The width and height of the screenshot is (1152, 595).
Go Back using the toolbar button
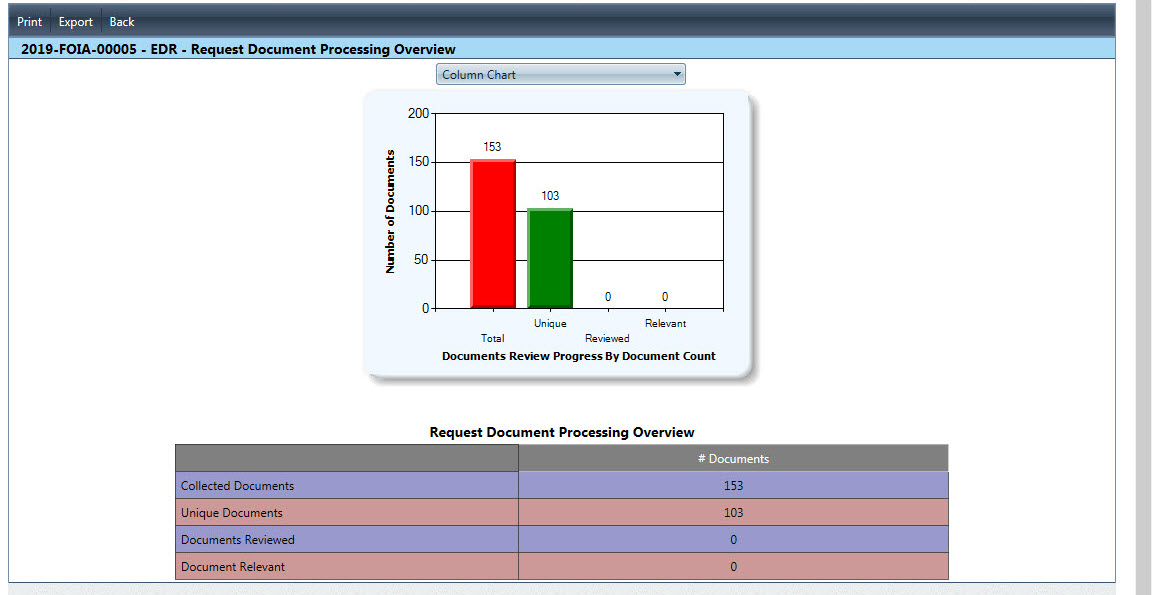(121, 22)
